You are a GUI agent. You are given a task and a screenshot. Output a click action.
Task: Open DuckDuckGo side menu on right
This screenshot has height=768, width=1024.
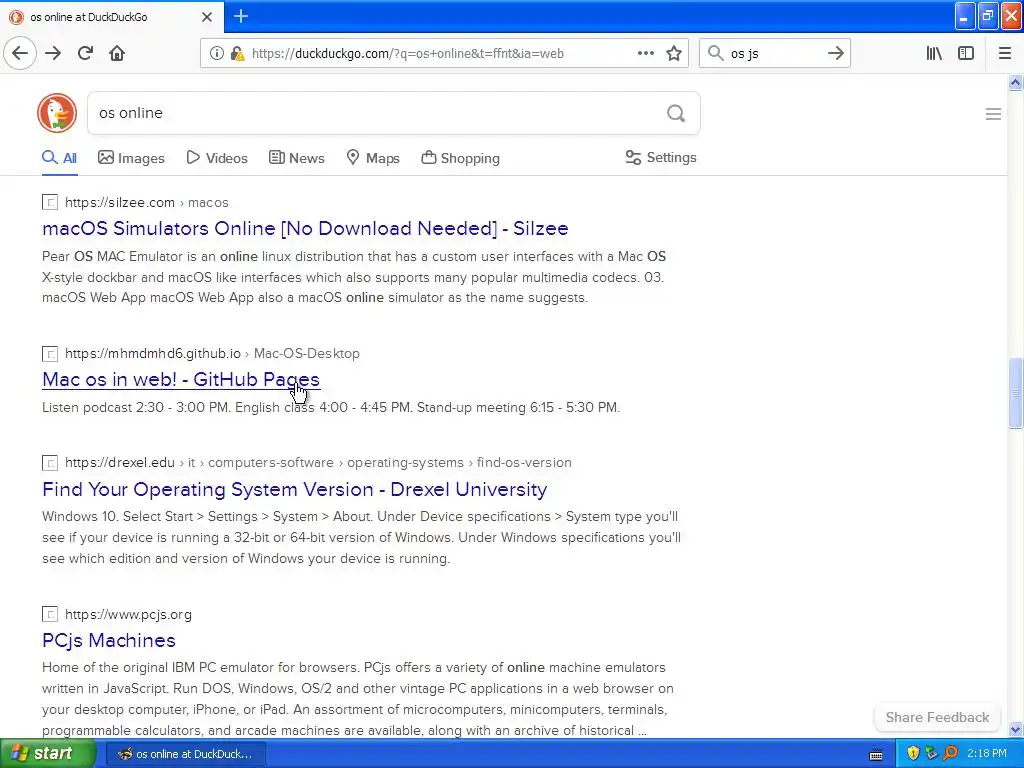pyautogui.click(x=993, y=114)
